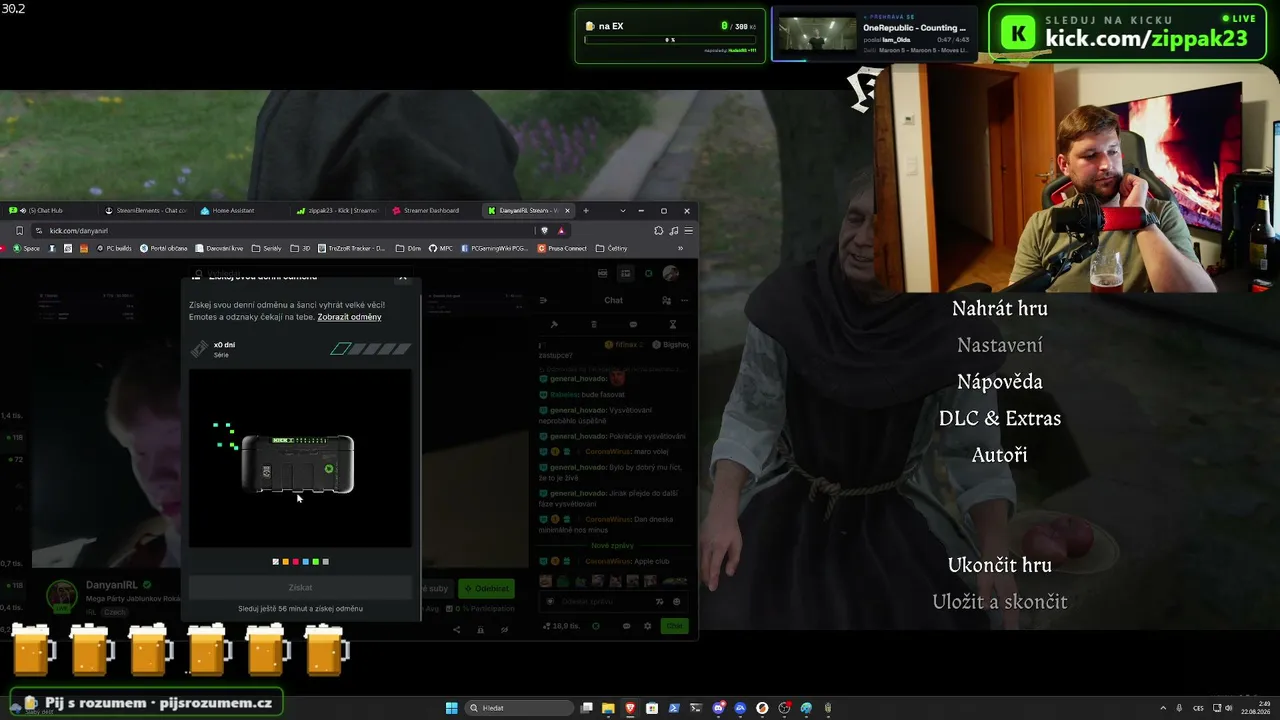
Task: Open a new browser tab with plus button
Action: 586,211
